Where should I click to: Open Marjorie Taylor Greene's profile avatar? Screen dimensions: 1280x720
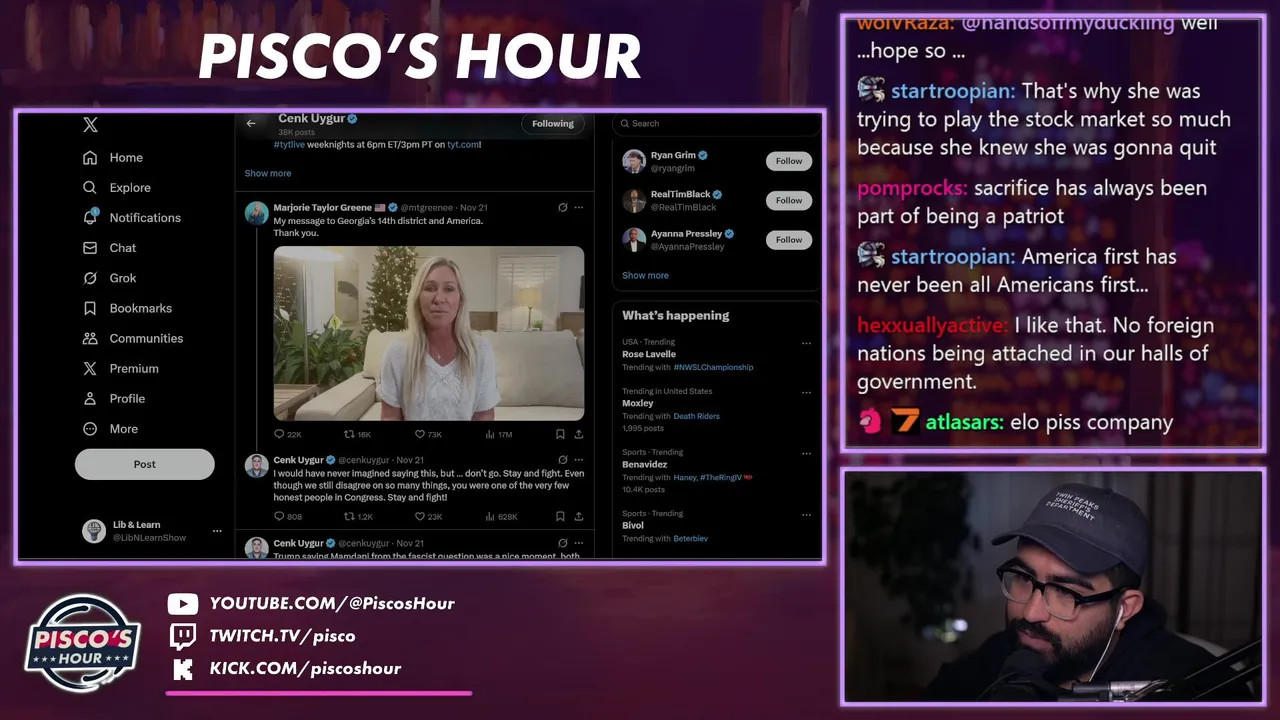coord(257,213)
